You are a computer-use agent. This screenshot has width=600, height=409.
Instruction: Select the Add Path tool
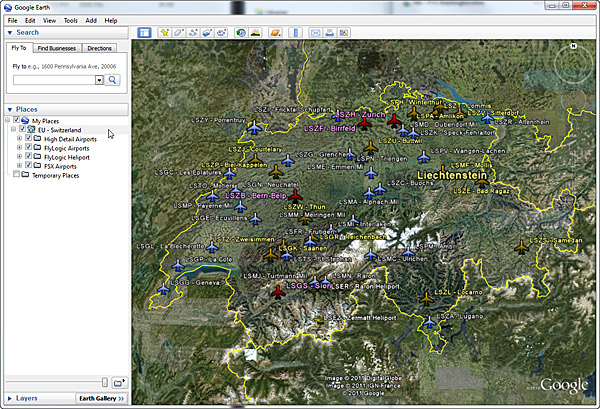point(192,33)
